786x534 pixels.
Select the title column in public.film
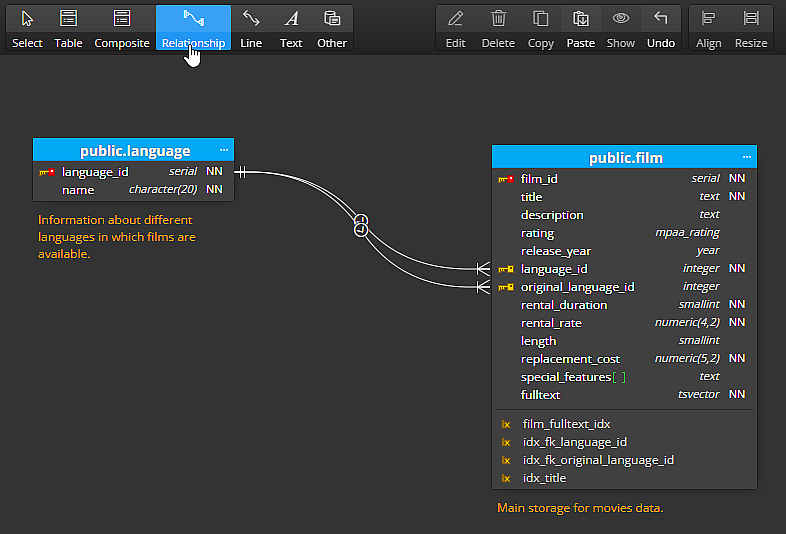(625, 197)
